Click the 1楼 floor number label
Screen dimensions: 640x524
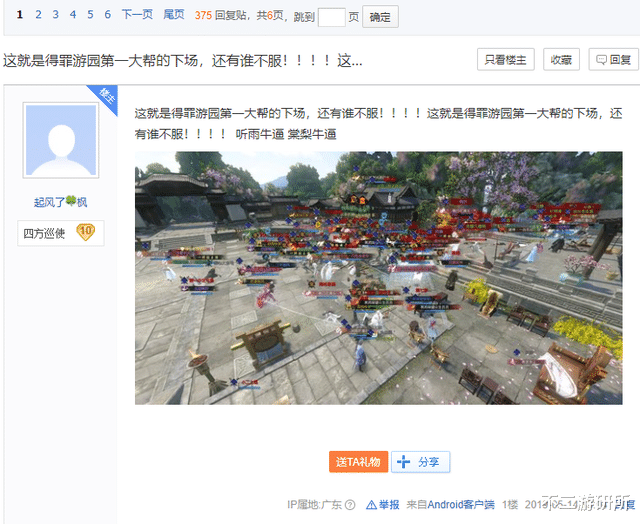509,505
